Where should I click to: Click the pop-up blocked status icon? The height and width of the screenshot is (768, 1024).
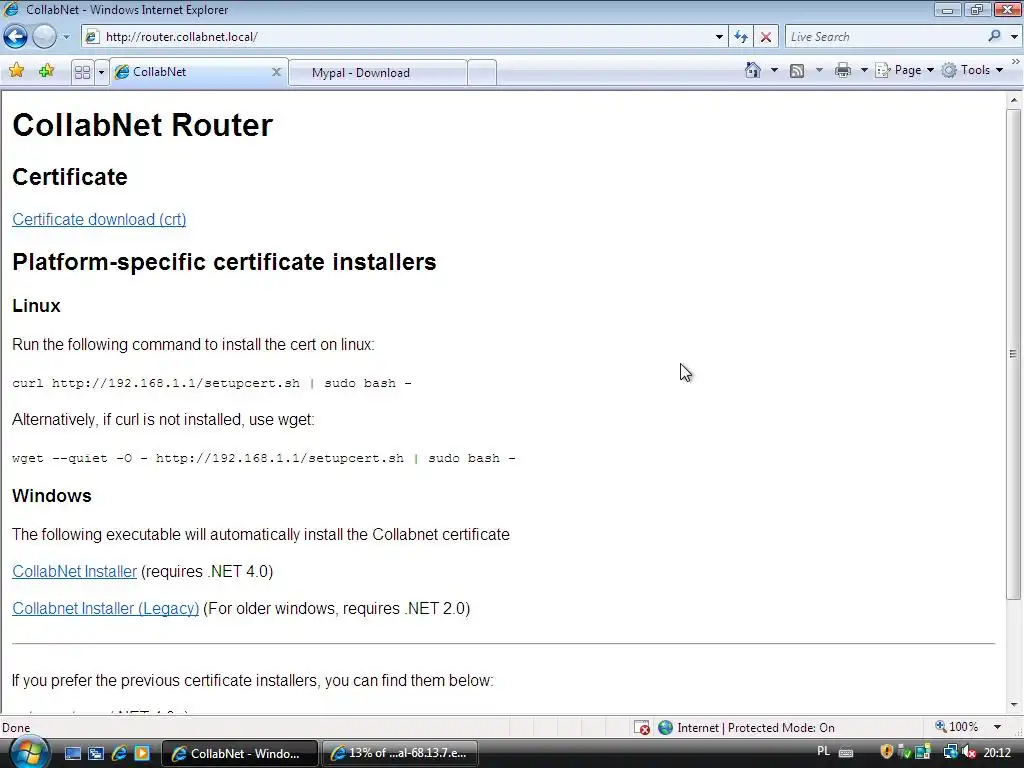click(x=642, y=728)
